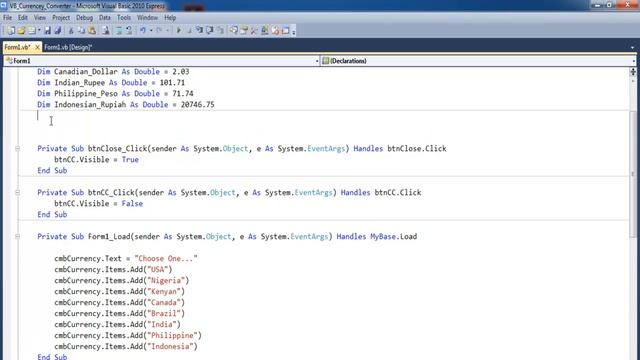Image resolution: width=640 pixels, height=360 pixels.
Task: Switch to the Form1.vb [Design] tab
Action: point(68,47)
